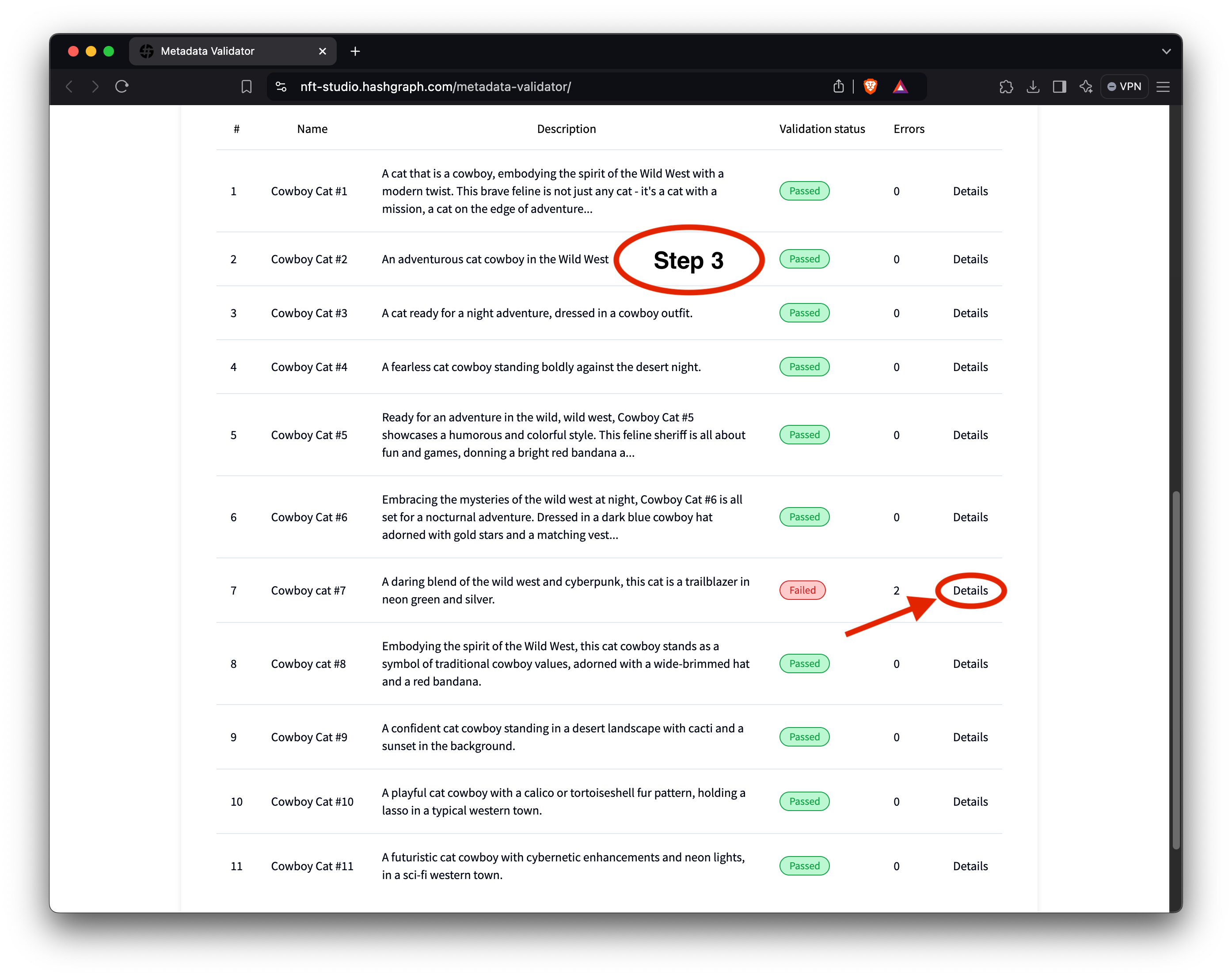Open the extensions puzzle icon

[1006, 87]
